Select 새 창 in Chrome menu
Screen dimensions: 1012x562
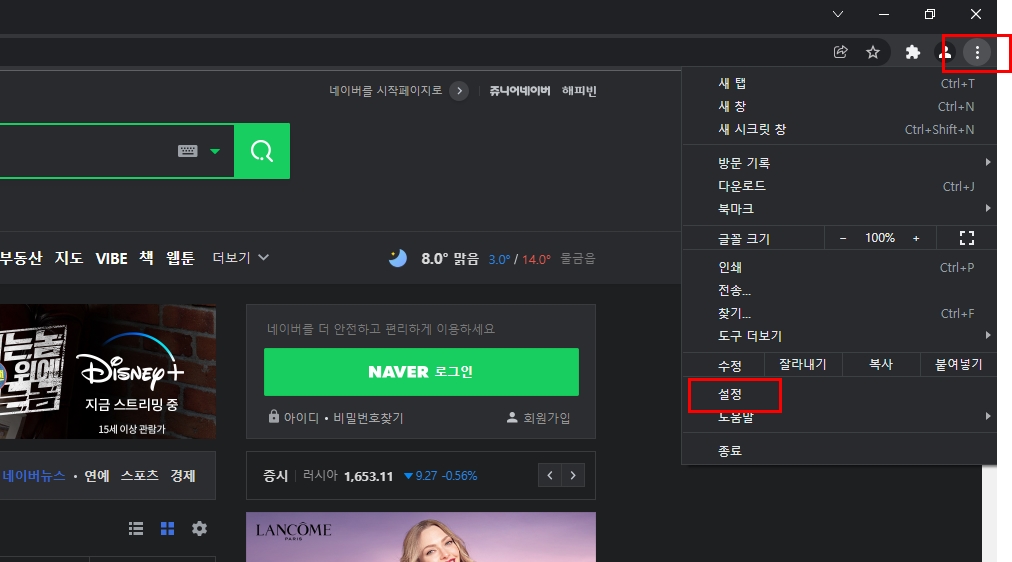(839, 106)
